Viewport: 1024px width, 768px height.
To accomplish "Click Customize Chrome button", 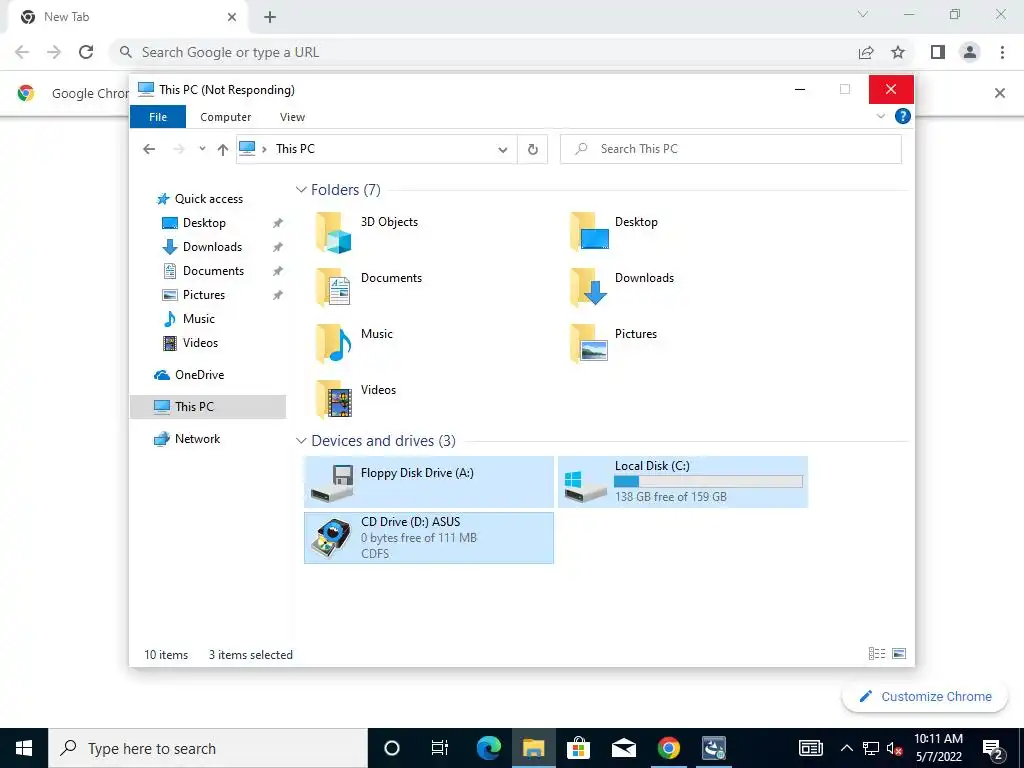I will [x=925, y=696].
